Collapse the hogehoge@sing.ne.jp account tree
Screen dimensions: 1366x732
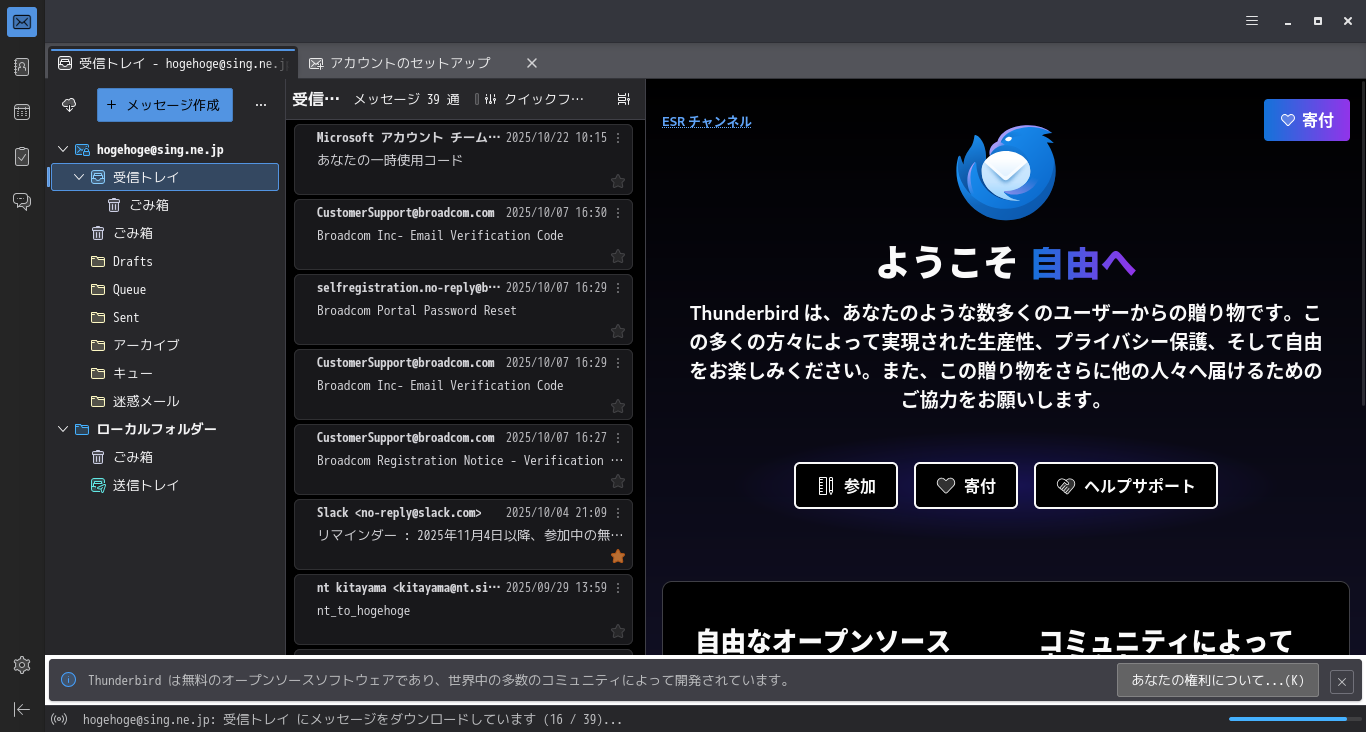pos(63,149)
